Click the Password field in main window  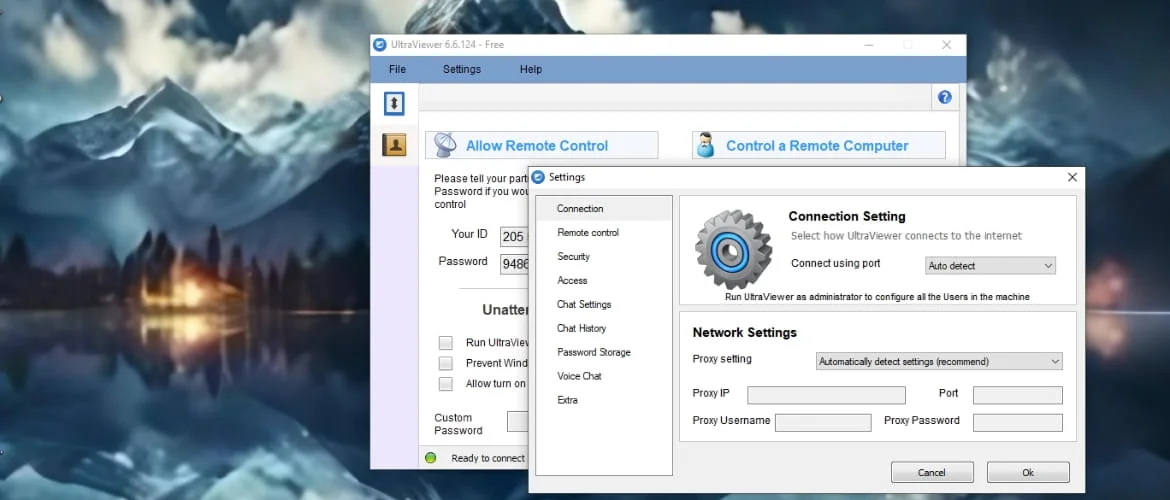[x=514, y=263]
